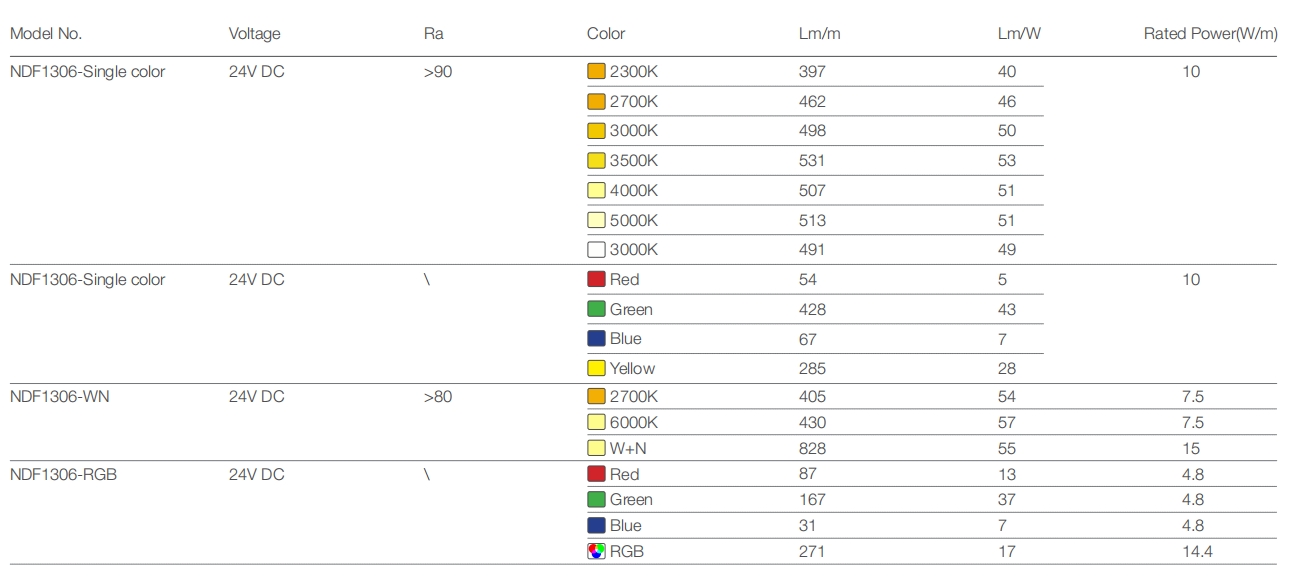
Task: Select the 5000K color swatch
Action: (x=596, y=221)
